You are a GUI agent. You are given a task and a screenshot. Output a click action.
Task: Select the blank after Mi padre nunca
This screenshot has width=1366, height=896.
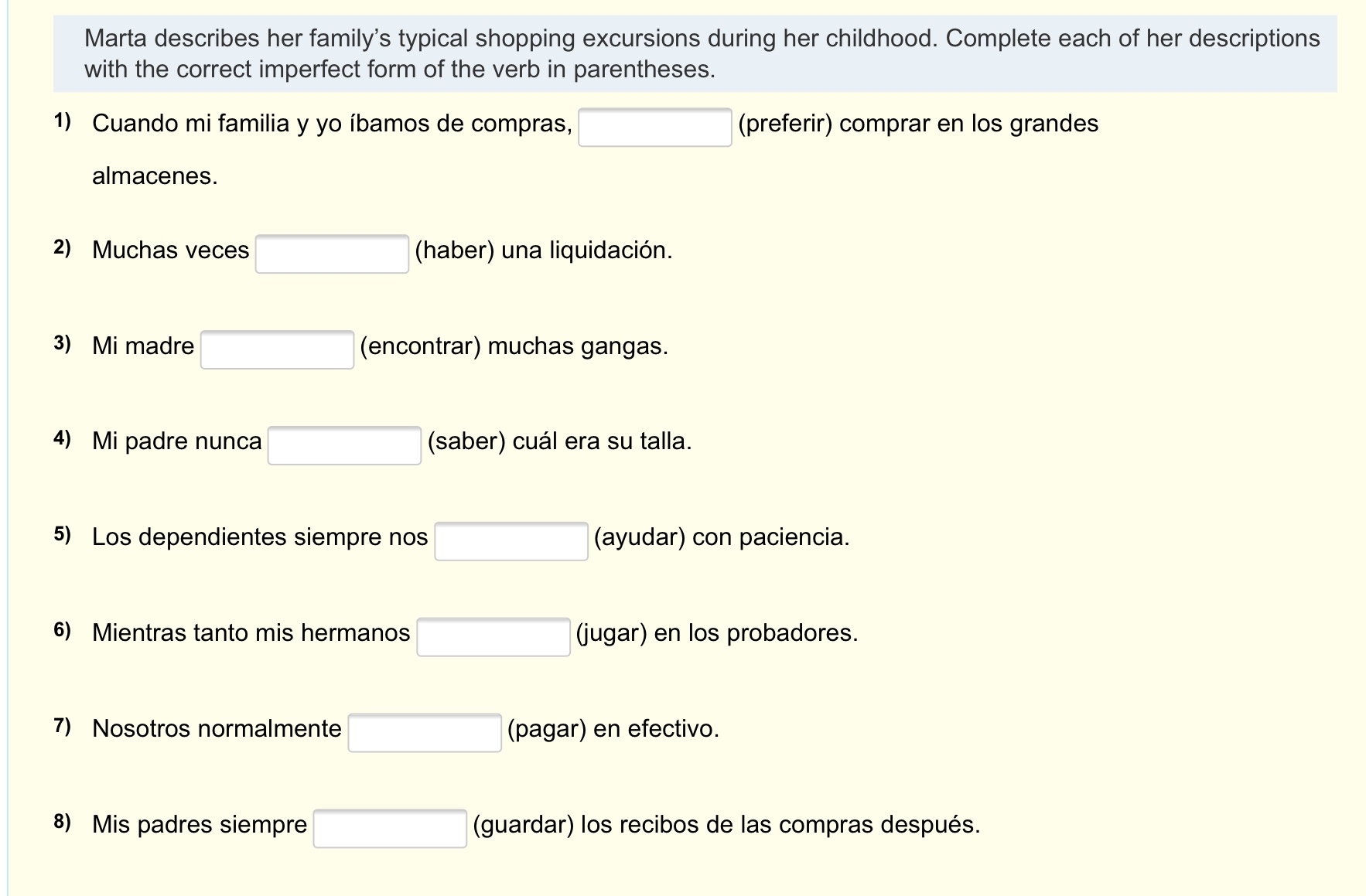click(x=344, y=446)
